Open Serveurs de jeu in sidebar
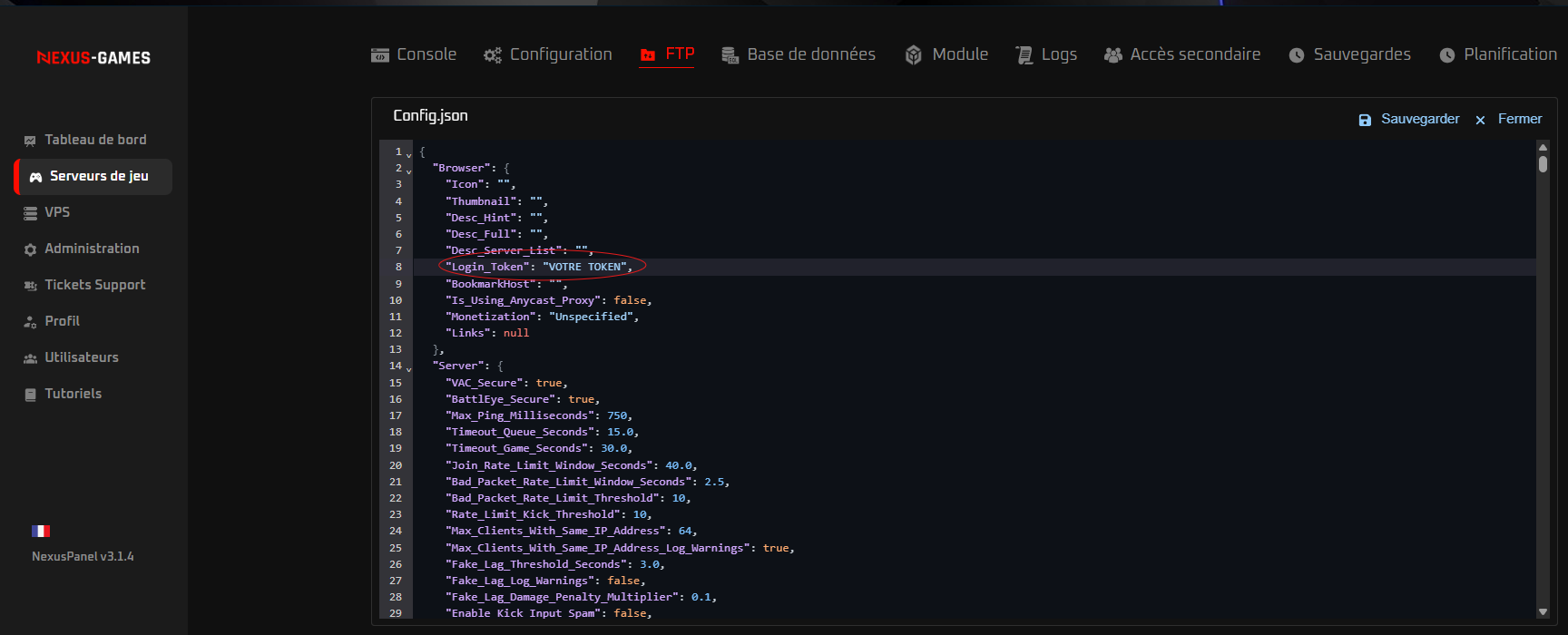This screenshot has height=635, width=1568. pos(93,176)
